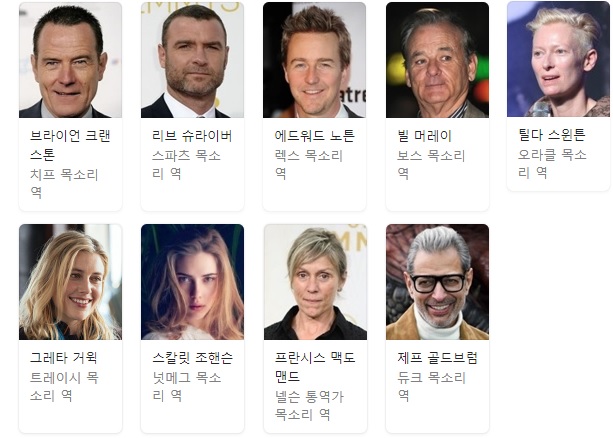Click the 프란시스 맥도맨드 card photo
This screenshot has width=613, height=438.
pos(315,282)
